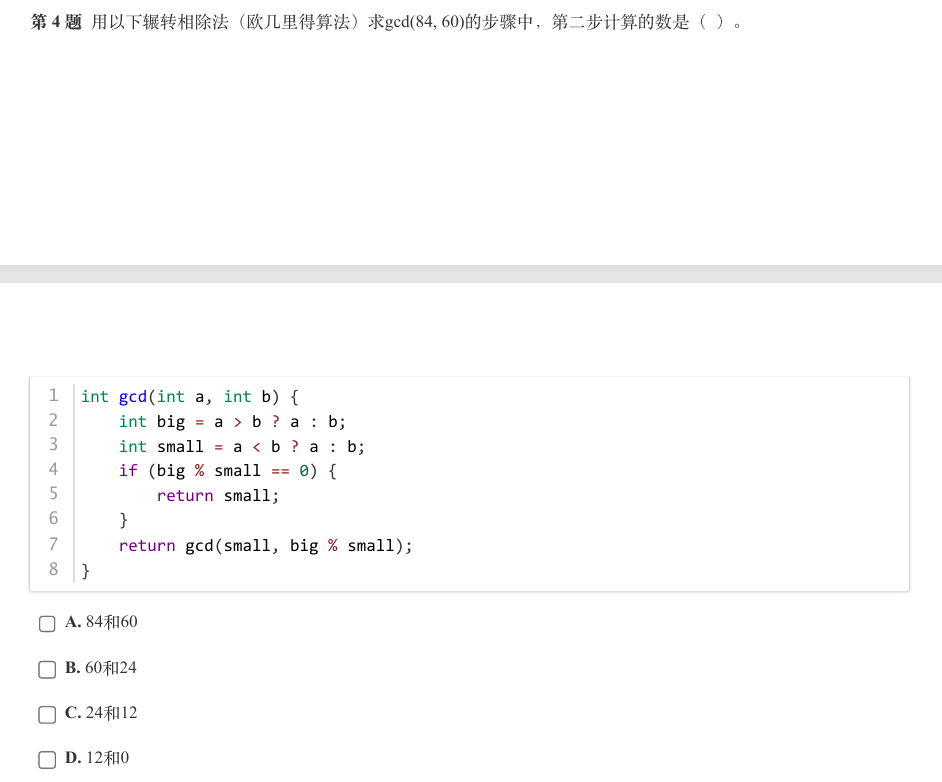Click the question heading "第 4 题"

tap(56, 22)
